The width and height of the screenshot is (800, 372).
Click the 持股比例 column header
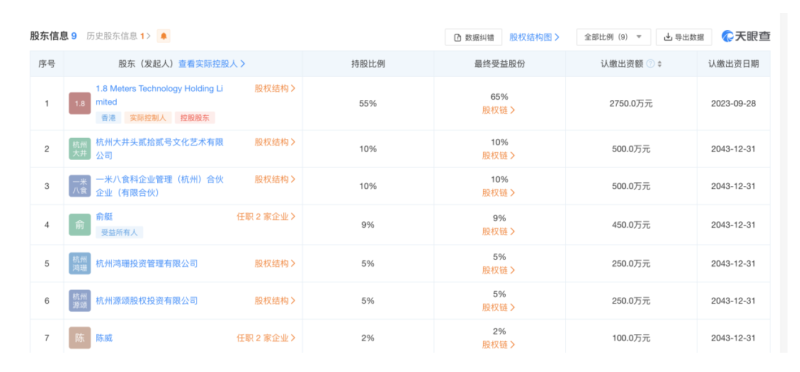click(x=368, y=64)
